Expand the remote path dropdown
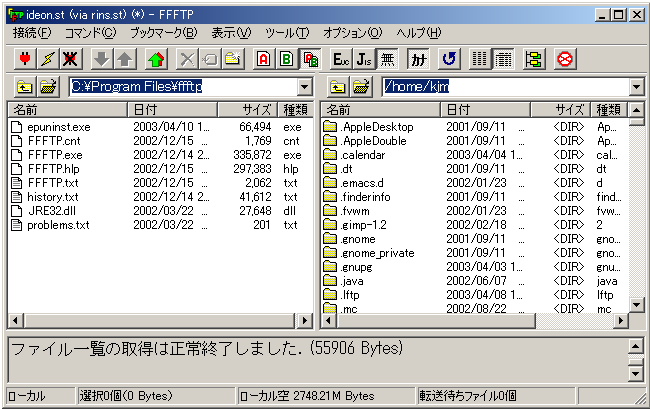The height and width of the screenshot is (409, 650). coord(637,87)
